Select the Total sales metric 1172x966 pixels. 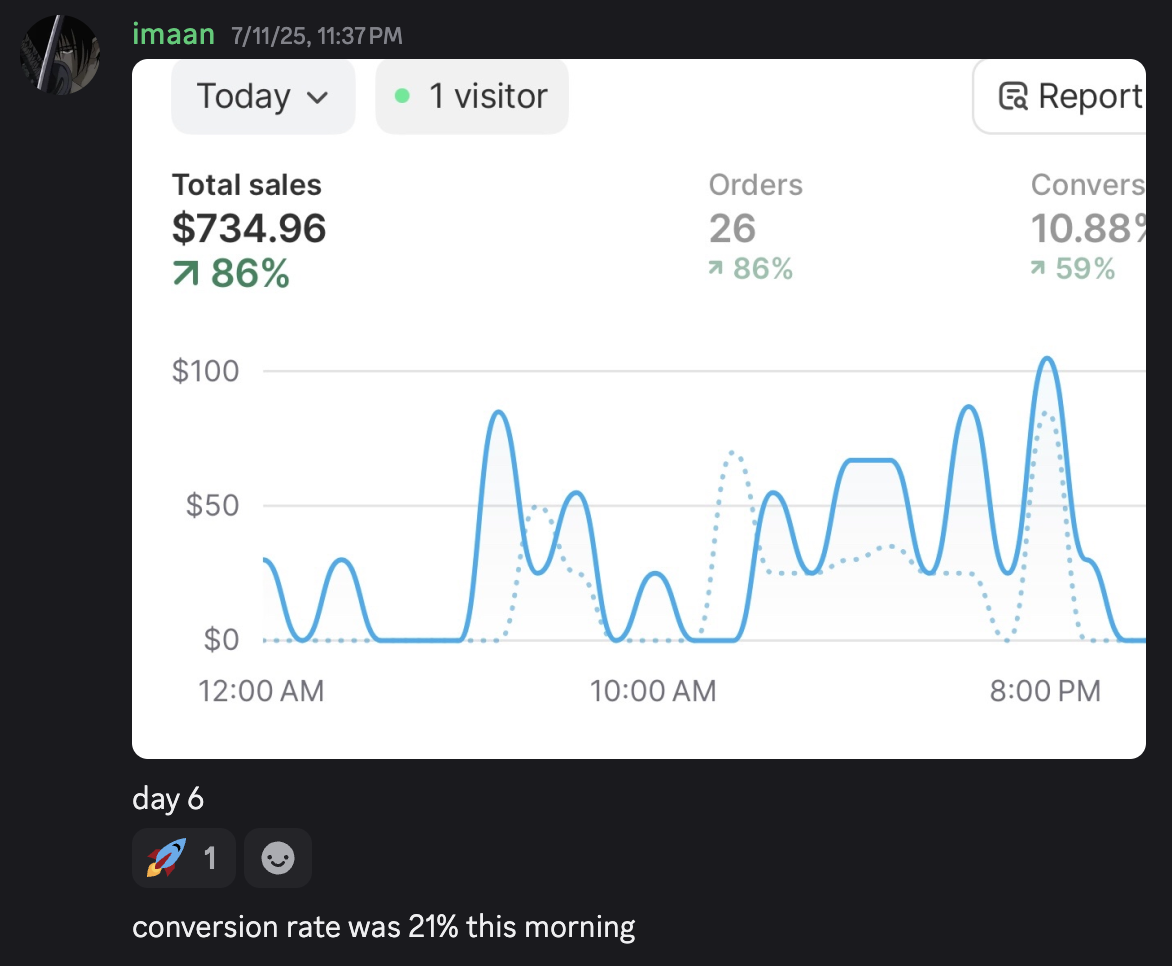pyautogui.click(x=247, y=185)
